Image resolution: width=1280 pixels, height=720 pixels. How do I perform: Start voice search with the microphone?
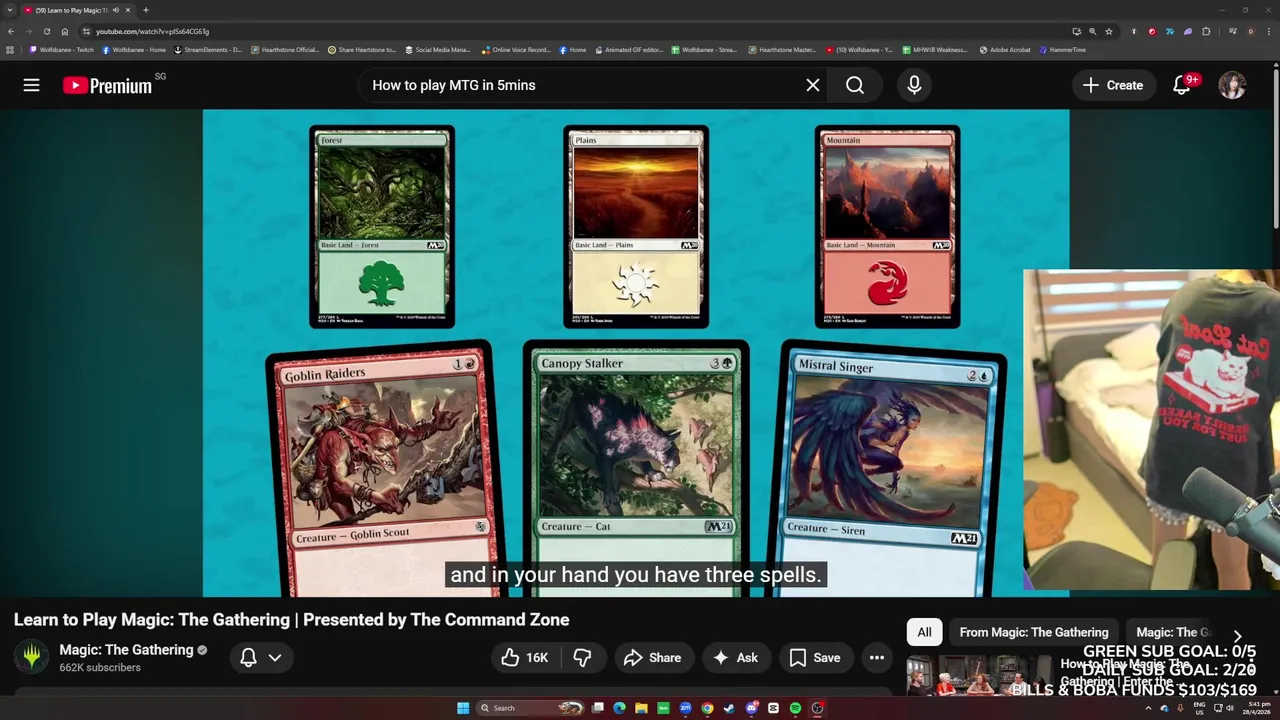click(x=914, y=85)
